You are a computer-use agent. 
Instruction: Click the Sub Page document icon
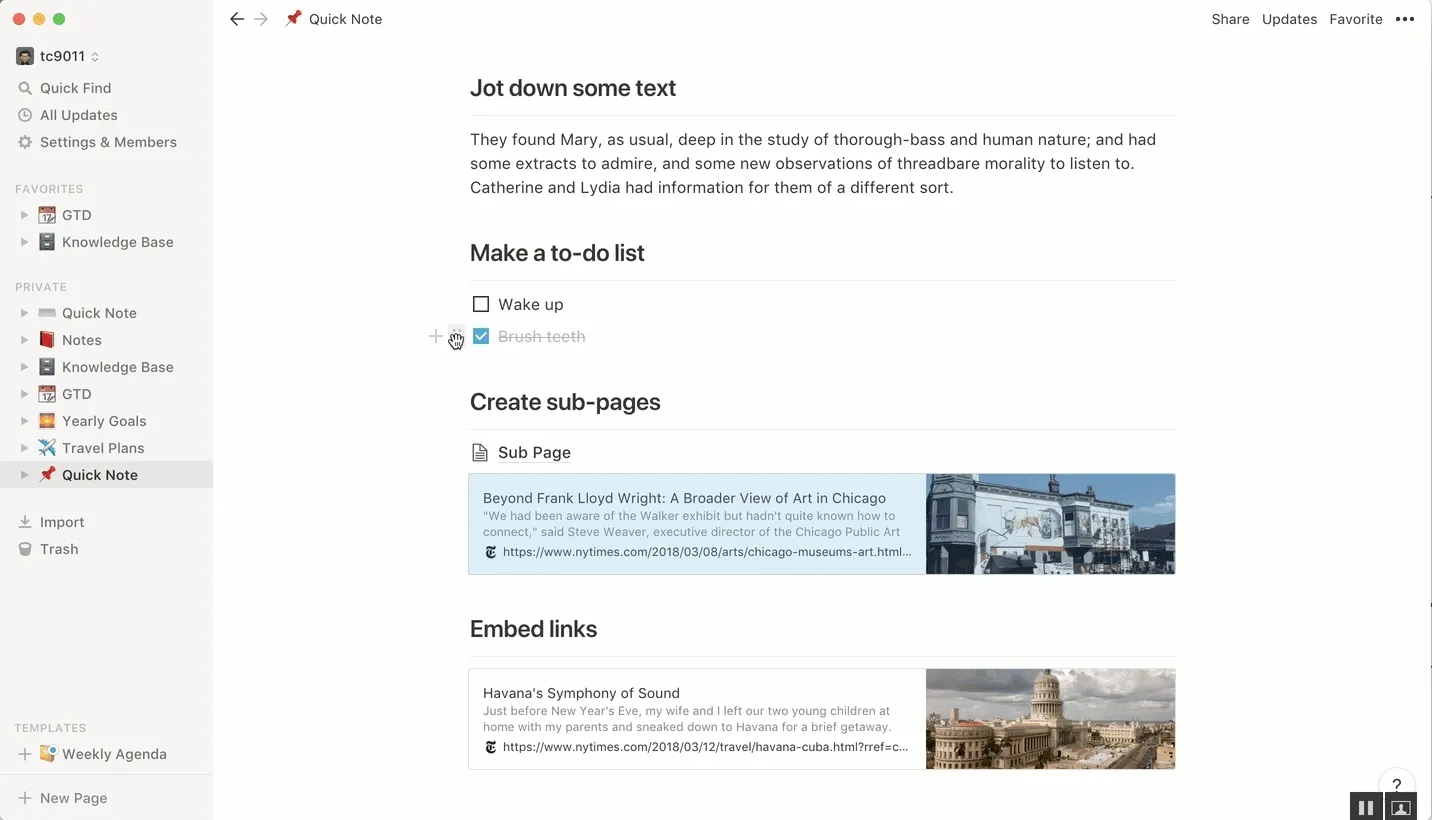click(x=481, y=453)
